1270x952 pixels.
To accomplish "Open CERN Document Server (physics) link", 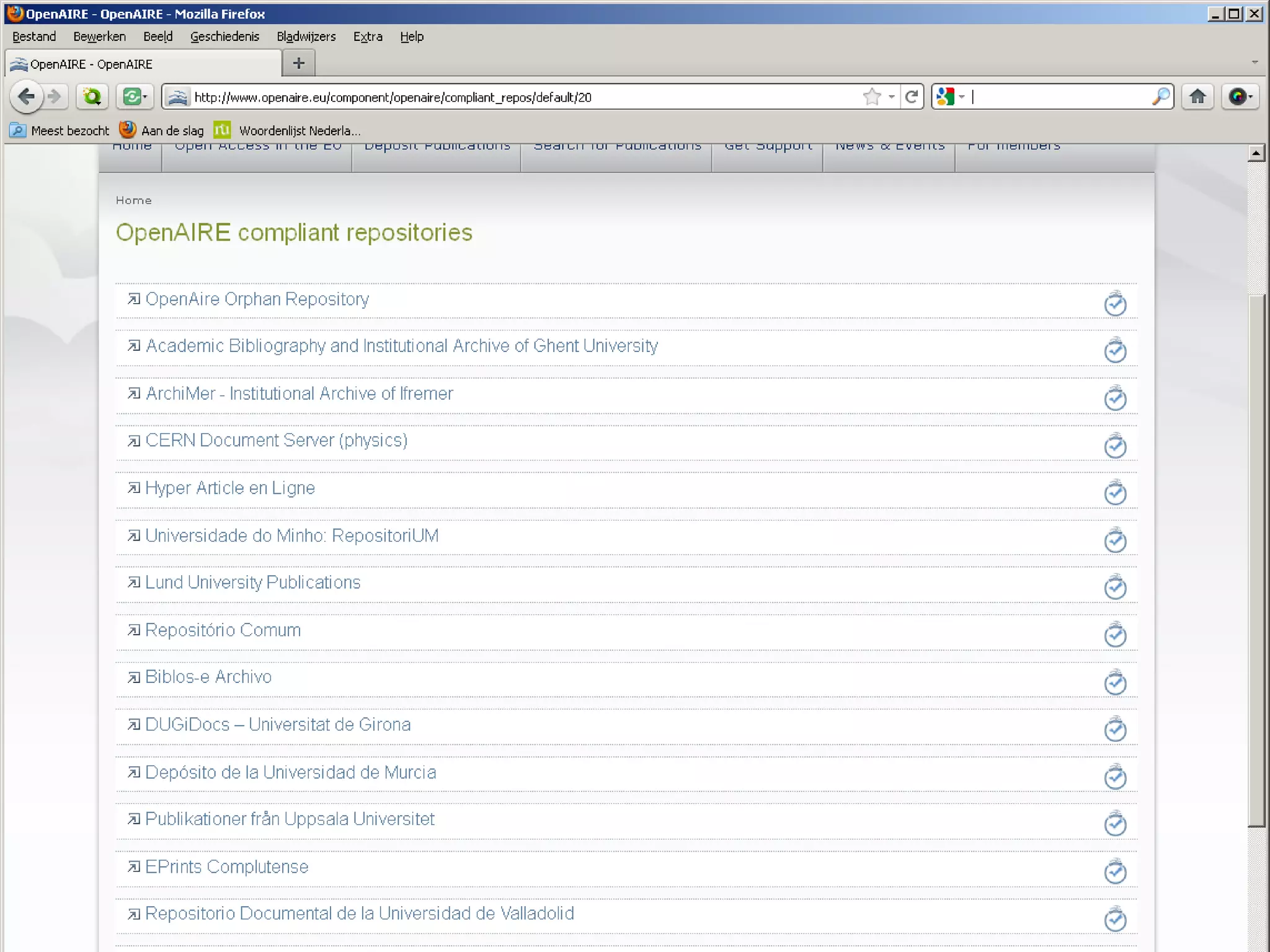I will coord(276,441).
